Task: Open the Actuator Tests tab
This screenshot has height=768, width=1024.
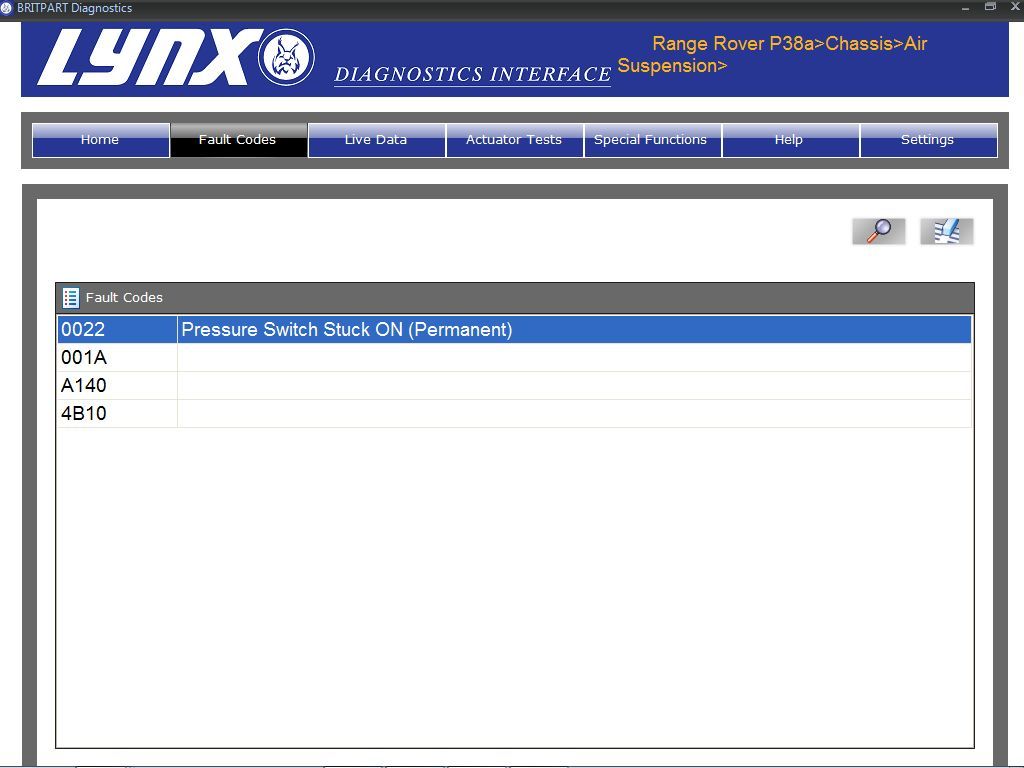Action: (x=515, y=140)
